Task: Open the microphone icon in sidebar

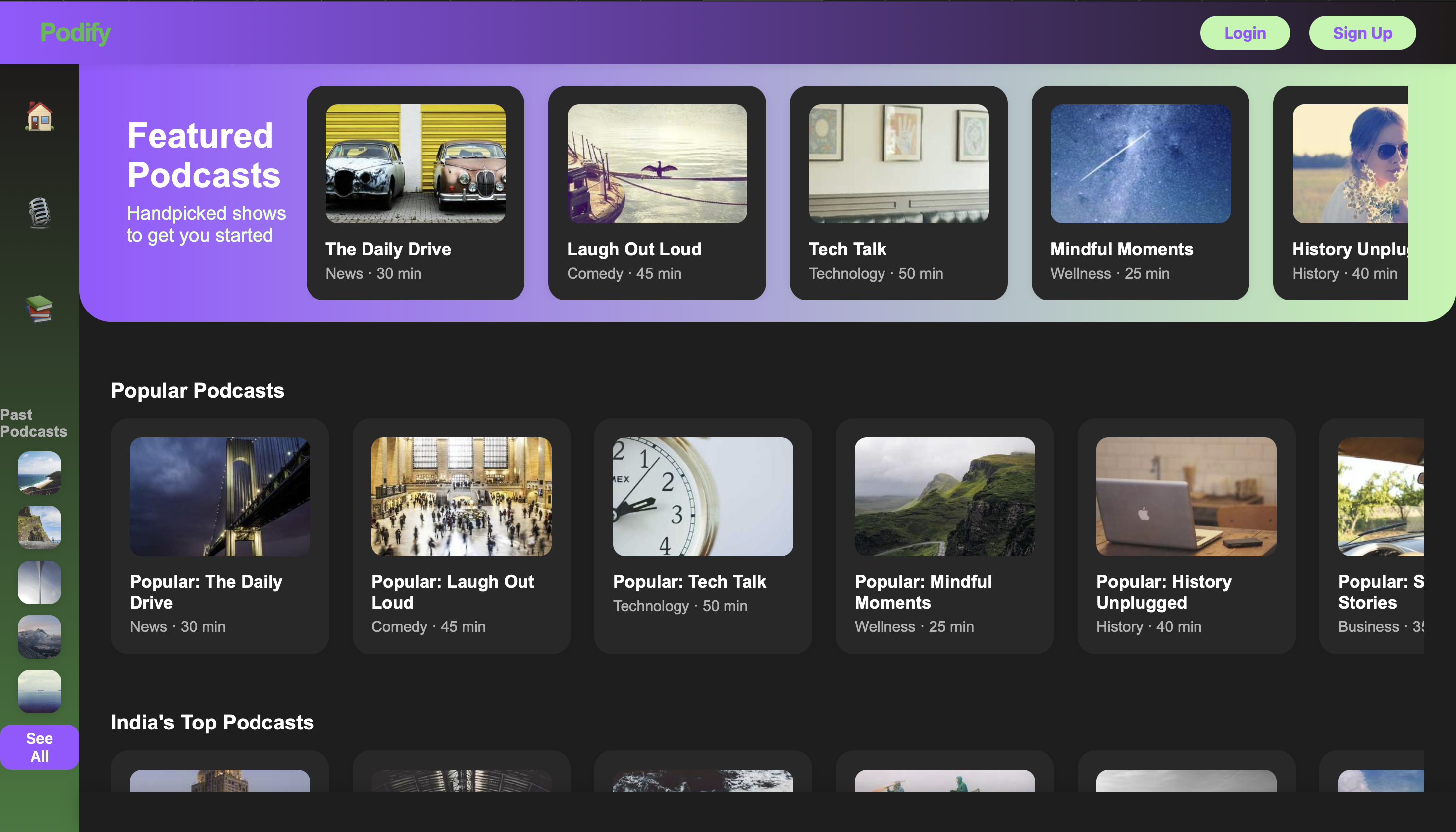Action: pyautogui.click(x=40, y=212)
